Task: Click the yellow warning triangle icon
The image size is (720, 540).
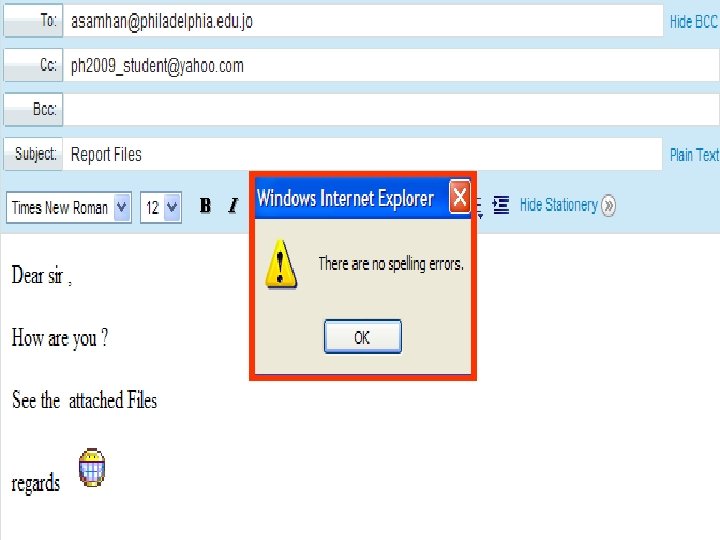Action: click(281, 264)
